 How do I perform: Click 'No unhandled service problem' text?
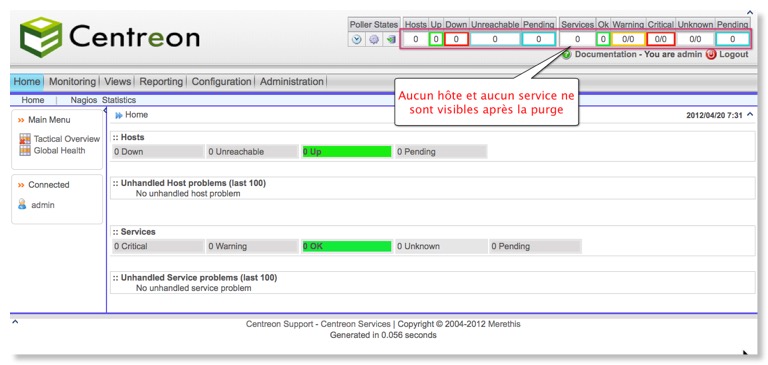click(x=193, y=288)
